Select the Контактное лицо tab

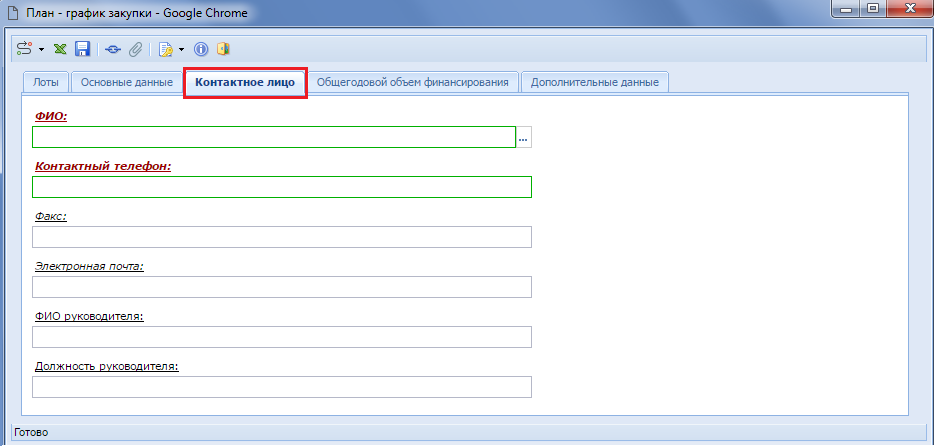[x=245, y=82]
